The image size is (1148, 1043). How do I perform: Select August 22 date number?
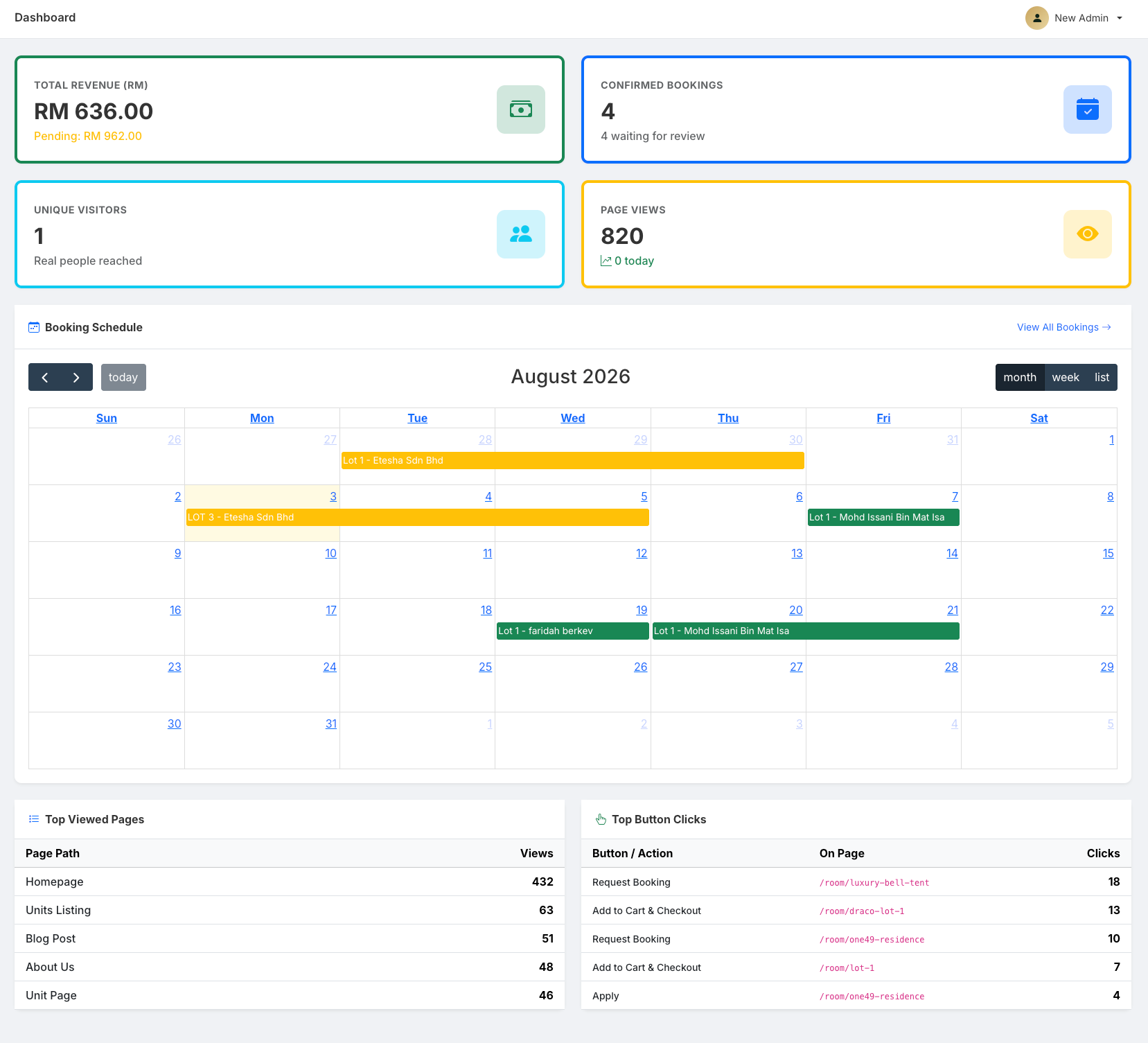pos(1107,610)
